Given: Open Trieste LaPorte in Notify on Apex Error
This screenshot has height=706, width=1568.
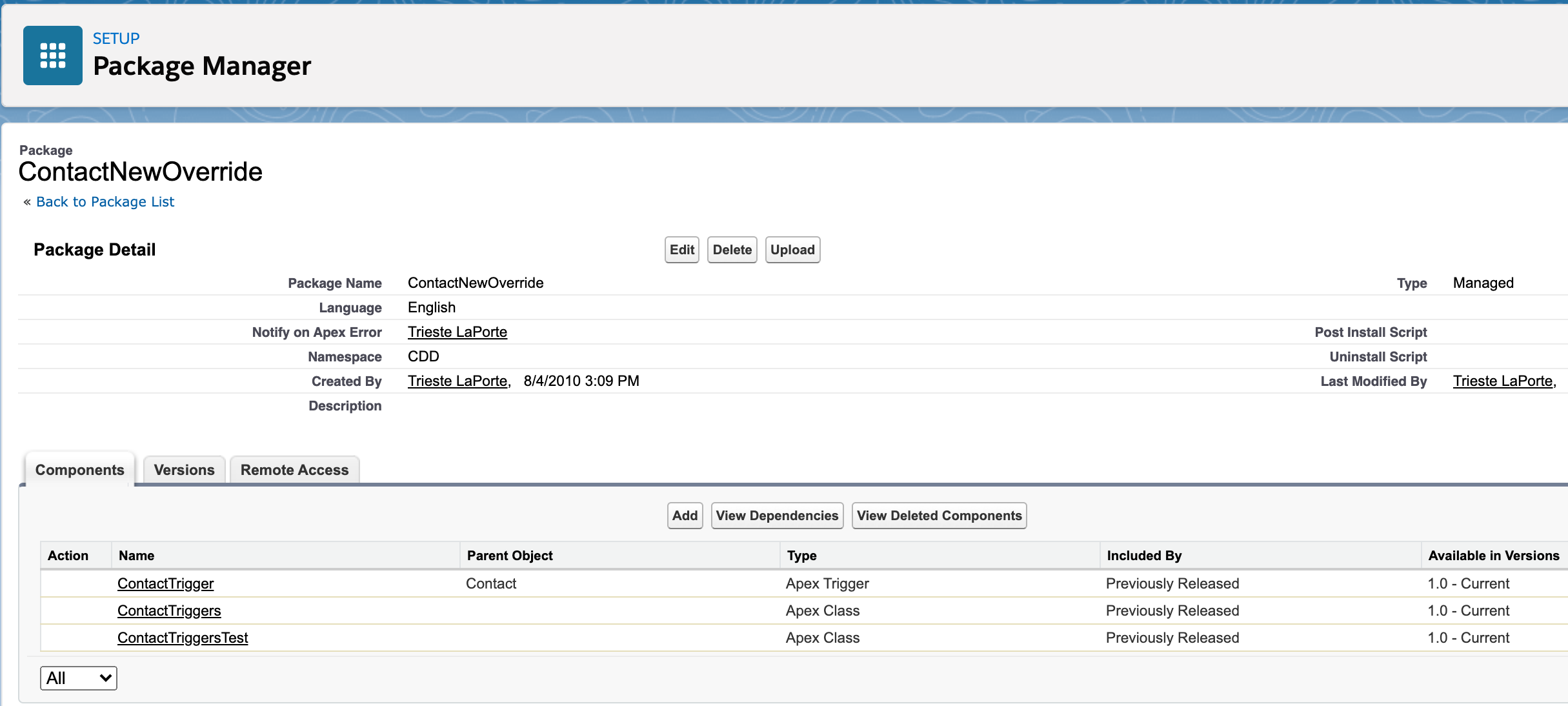Looking at the screenshot, I should [x=457, y=332].
